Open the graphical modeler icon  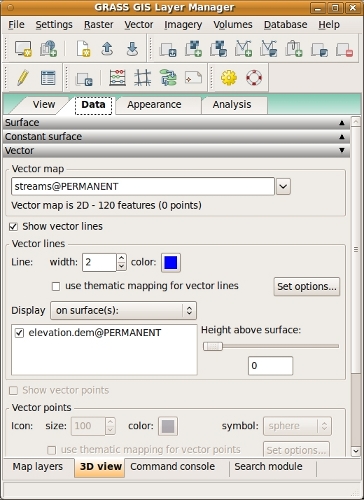click(168, 78)
